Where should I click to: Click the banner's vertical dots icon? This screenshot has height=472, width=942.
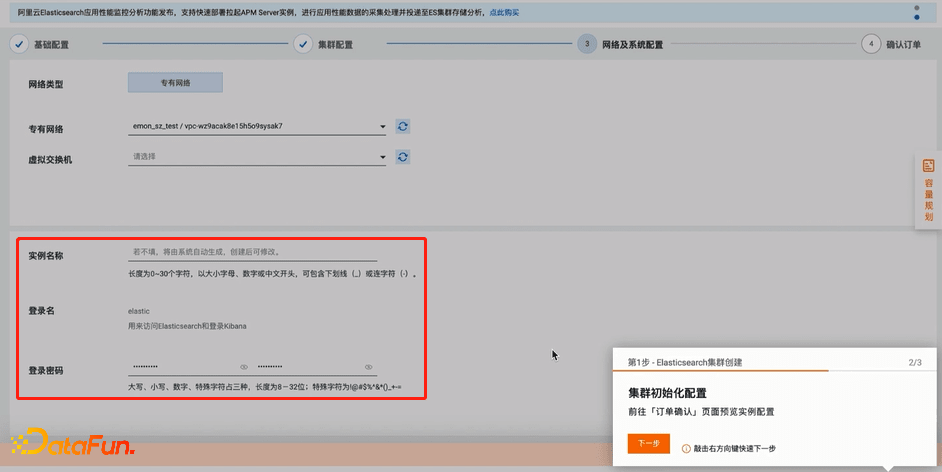[916, 13]
